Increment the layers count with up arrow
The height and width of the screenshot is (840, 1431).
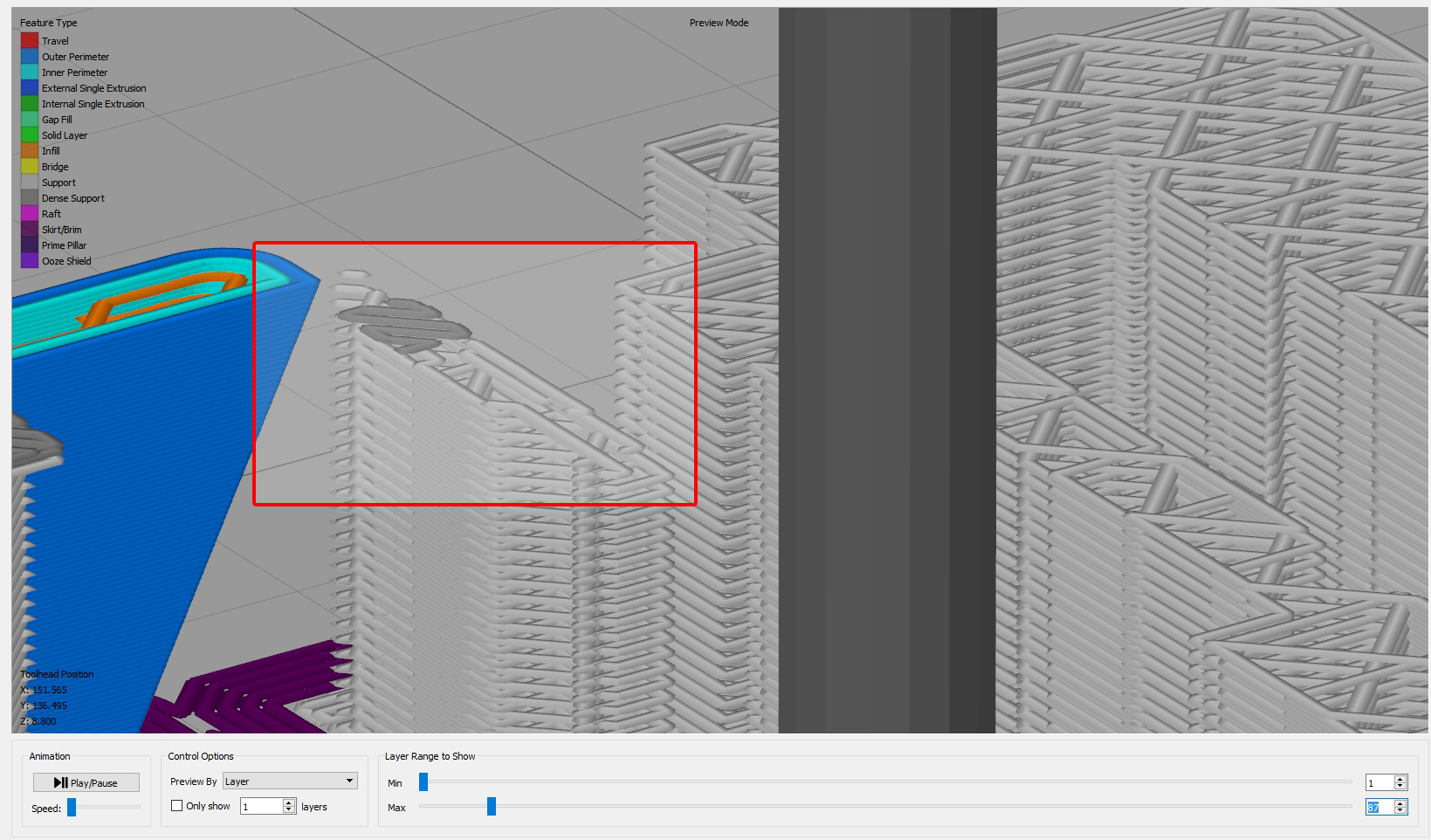pyautogui.click(x=288, y=802)
